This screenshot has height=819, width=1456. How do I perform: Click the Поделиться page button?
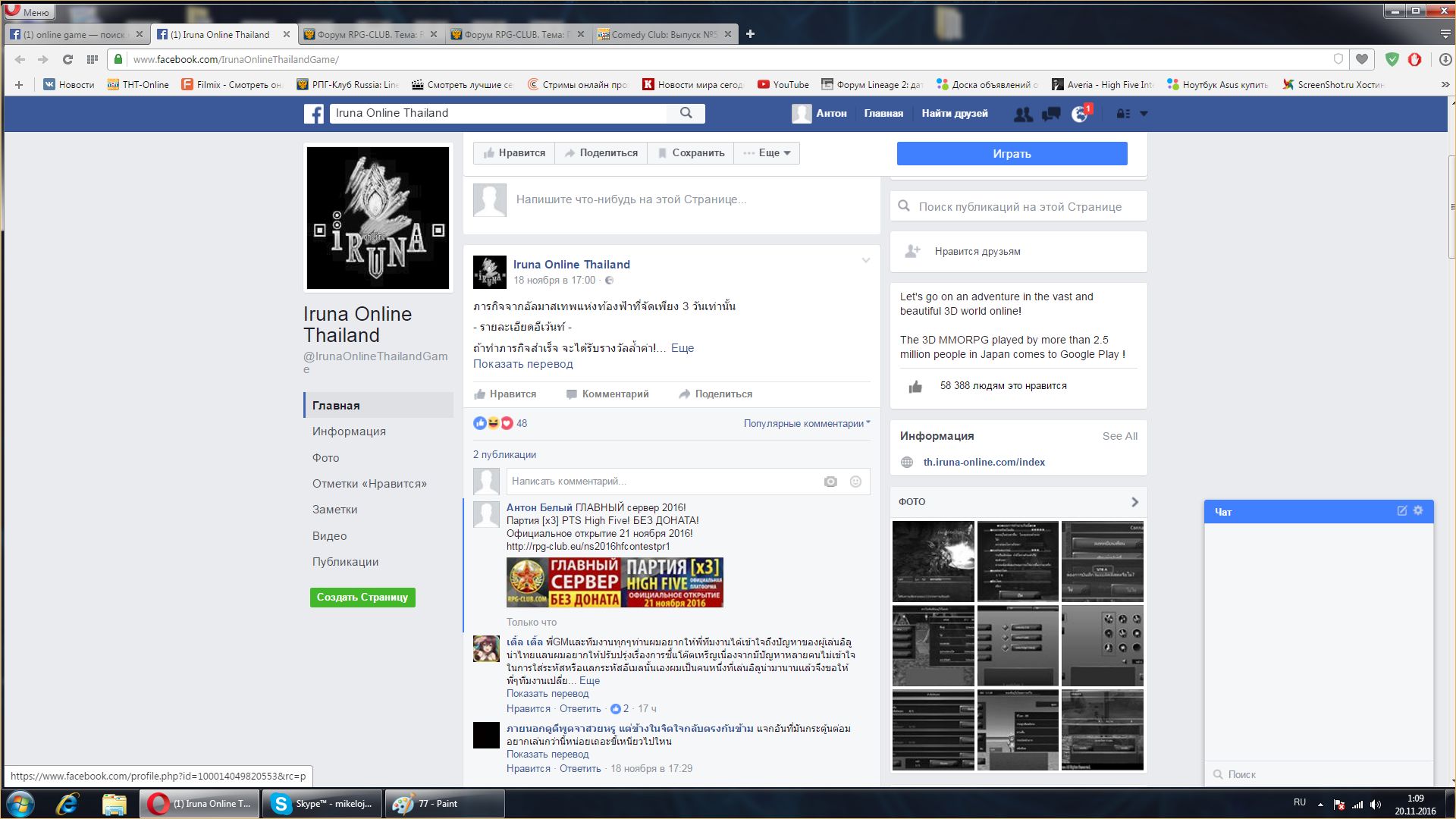pyautogui.click(x=601, y=153)
